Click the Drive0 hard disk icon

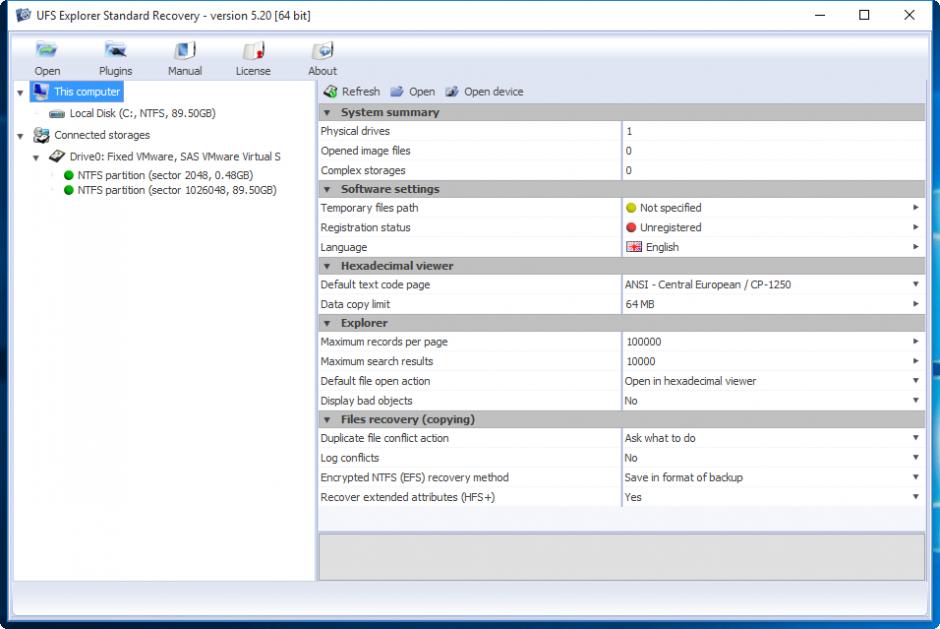(x=57, y=157)
